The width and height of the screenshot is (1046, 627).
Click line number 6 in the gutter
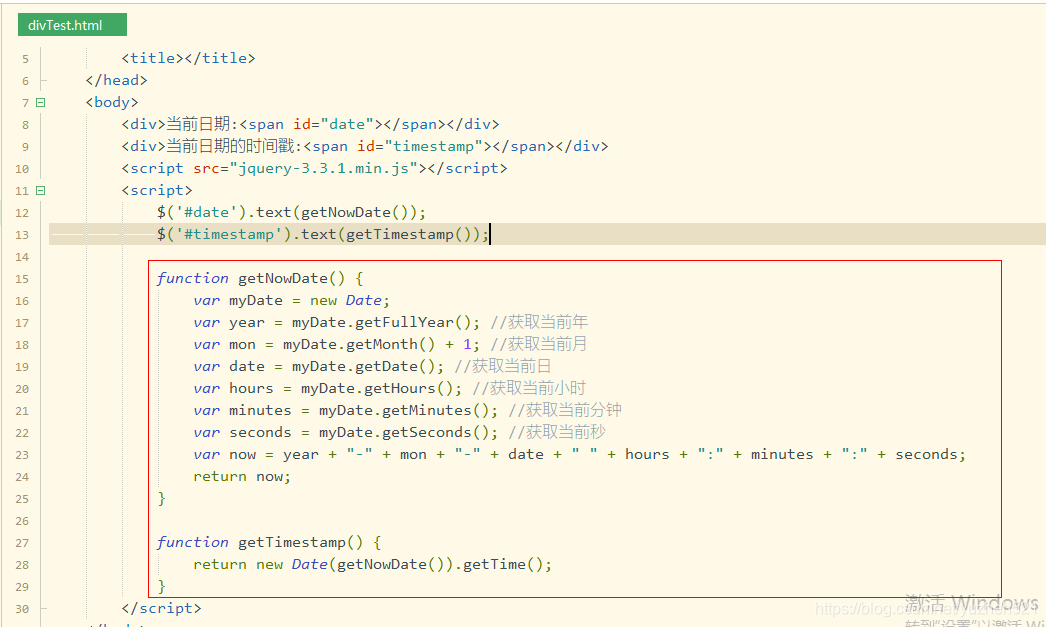pyautogui.click(x=25, y=81)
